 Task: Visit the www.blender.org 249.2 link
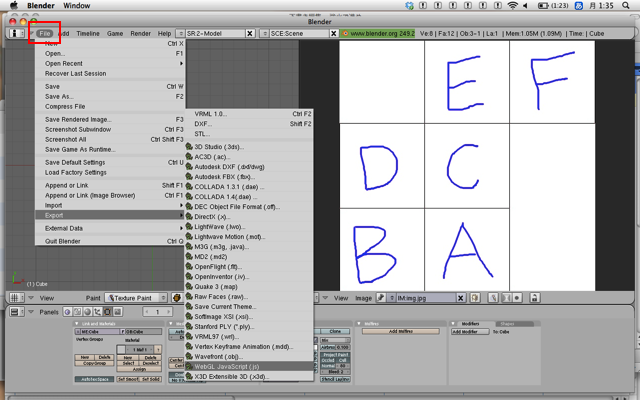[x=378, y=33]
